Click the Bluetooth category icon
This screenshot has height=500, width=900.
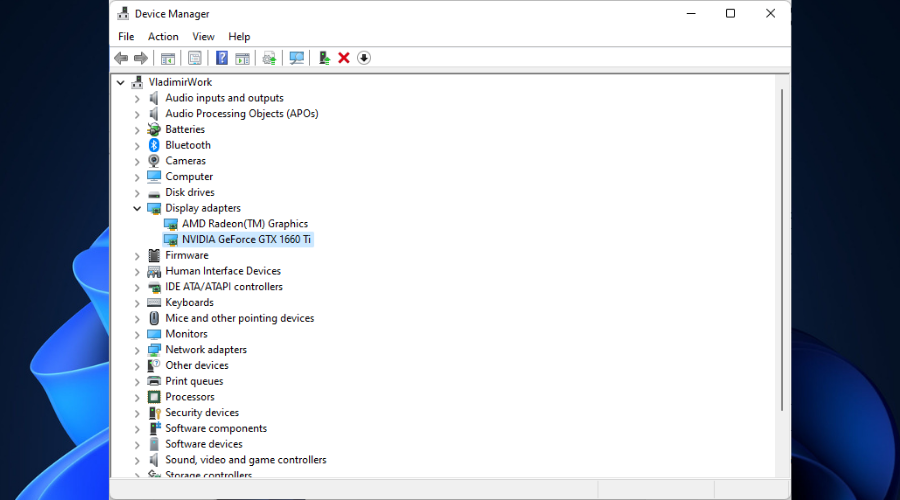154,145
